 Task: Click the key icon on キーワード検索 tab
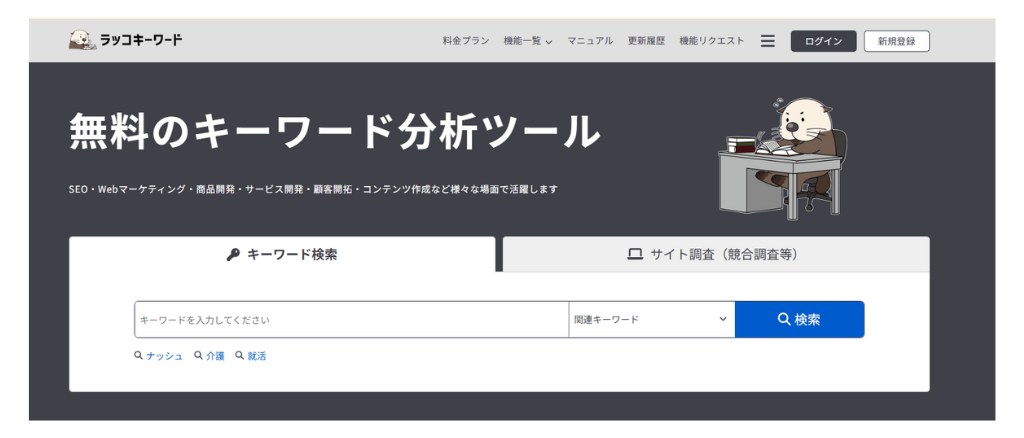[233, 255]
